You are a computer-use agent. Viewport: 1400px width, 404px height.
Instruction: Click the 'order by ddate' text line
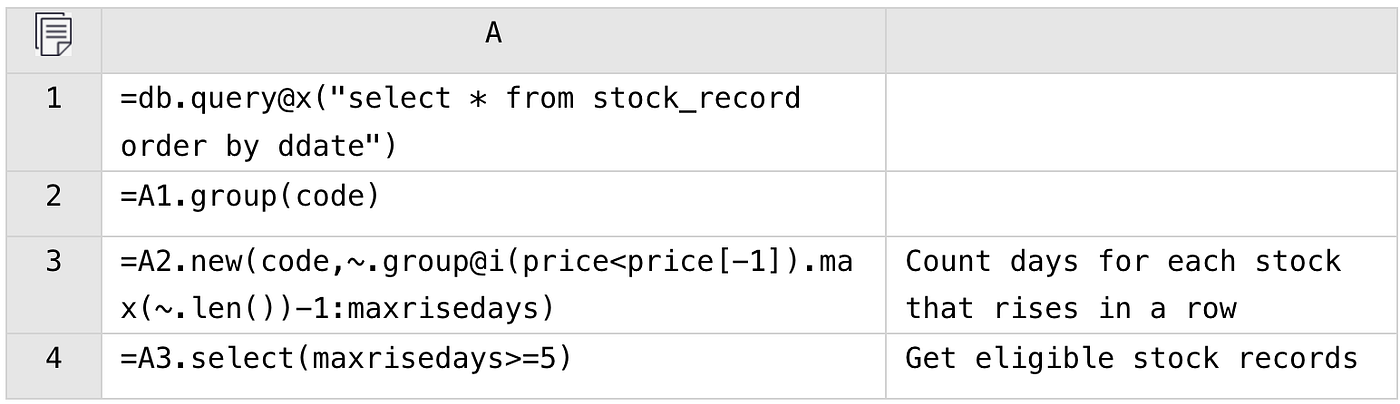coord(258,147)
